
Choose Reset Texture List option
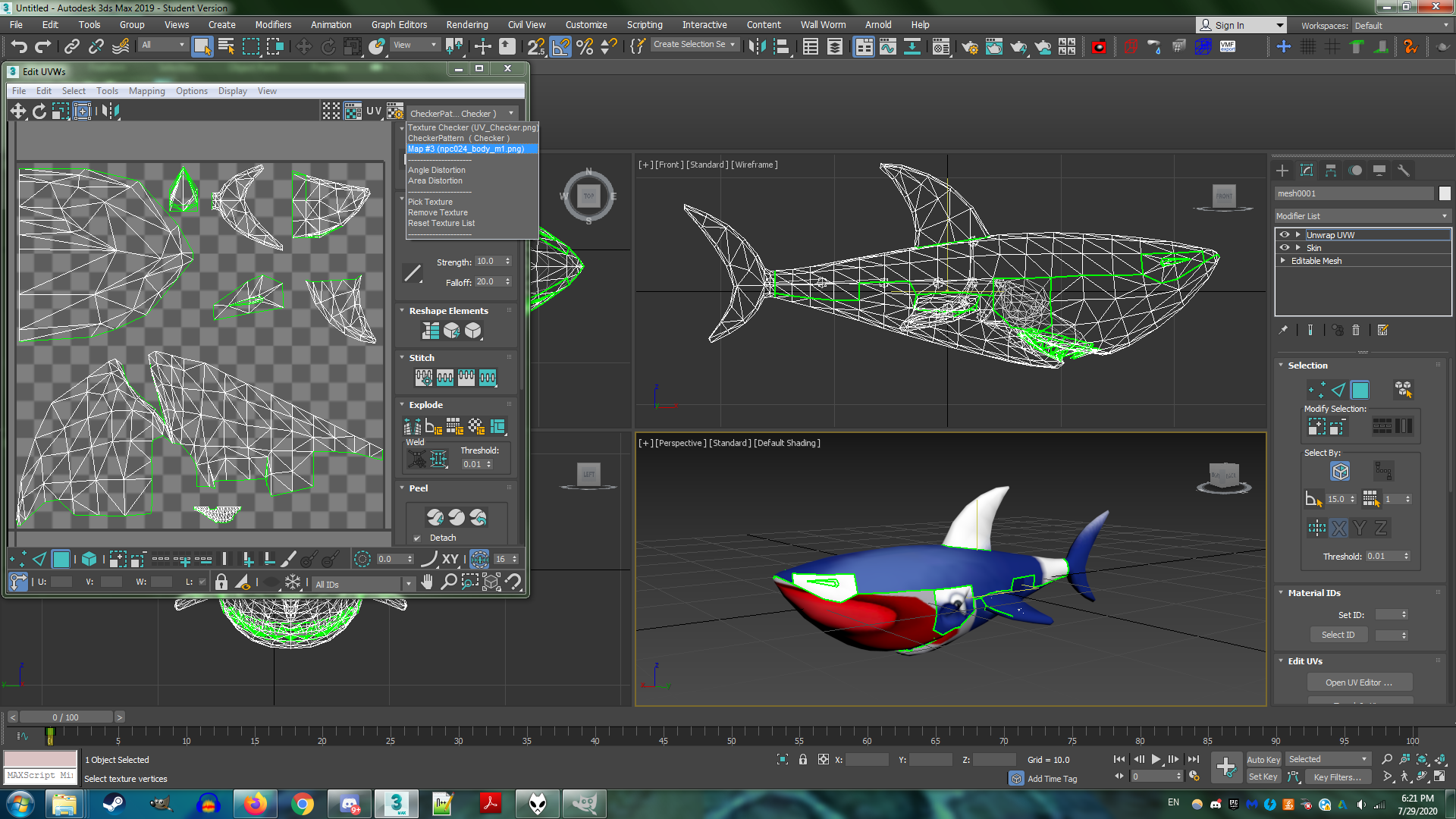pos(441,224)
